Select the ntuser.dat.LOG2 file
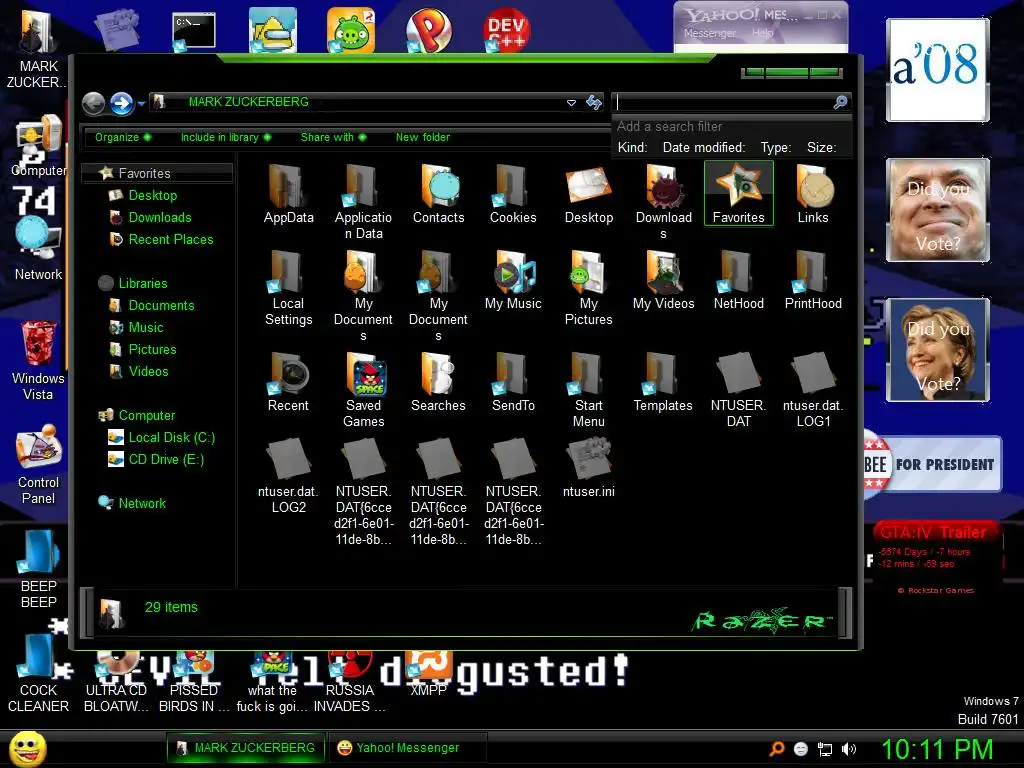The height and width of the screenshot is (768, 1024). click(288, 476)
